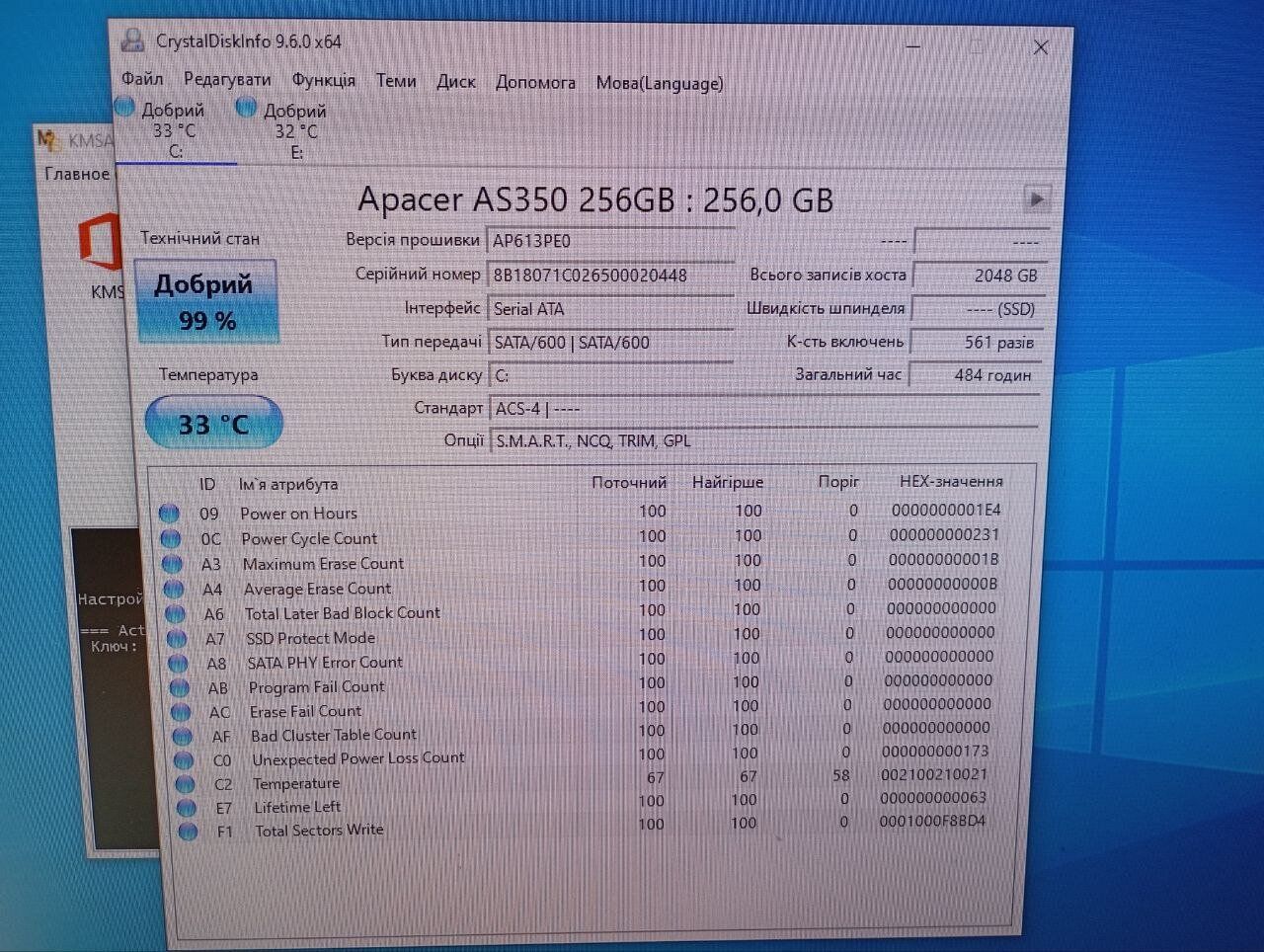1264x952 pixels.
Task: Open the Главное tab in KMS window
Action: [77, 174]
